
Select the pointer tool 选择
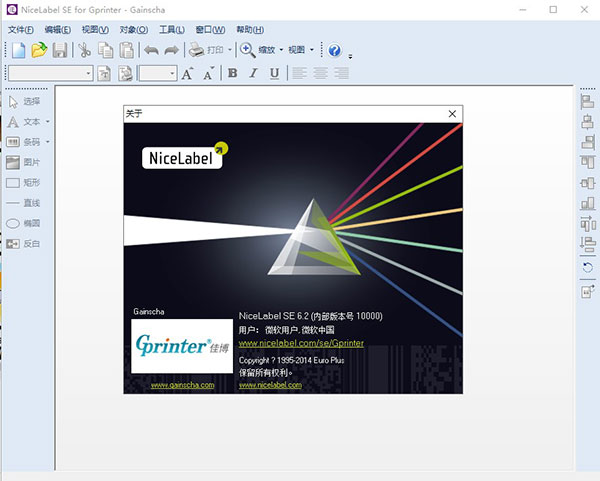24,101
